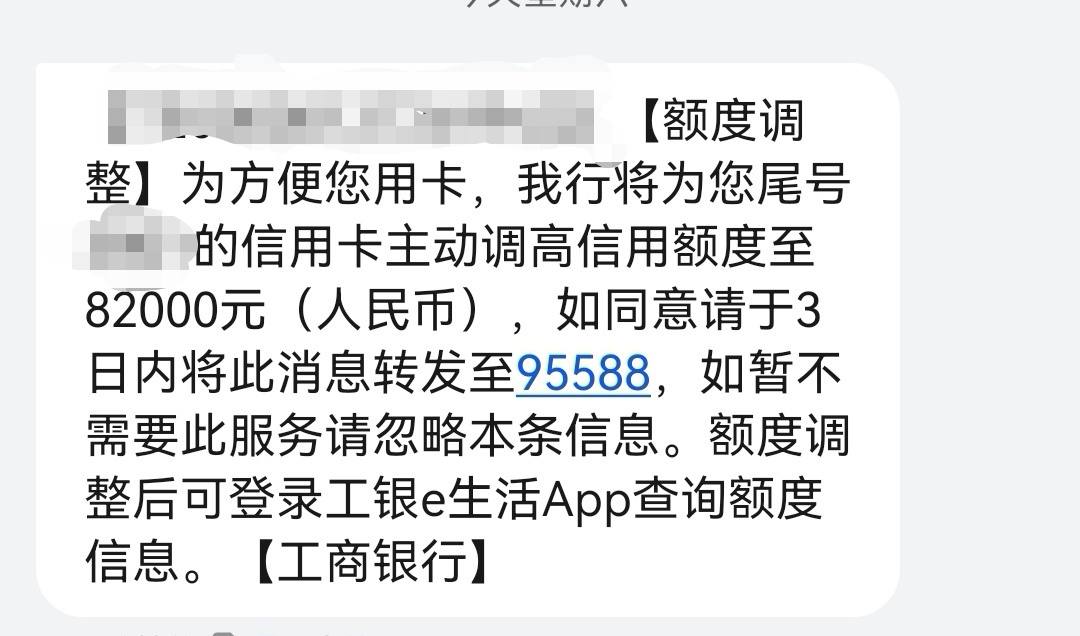Tap the 请忽略本条信息 phrase
Screen dimensions: 1080x636
492,436
